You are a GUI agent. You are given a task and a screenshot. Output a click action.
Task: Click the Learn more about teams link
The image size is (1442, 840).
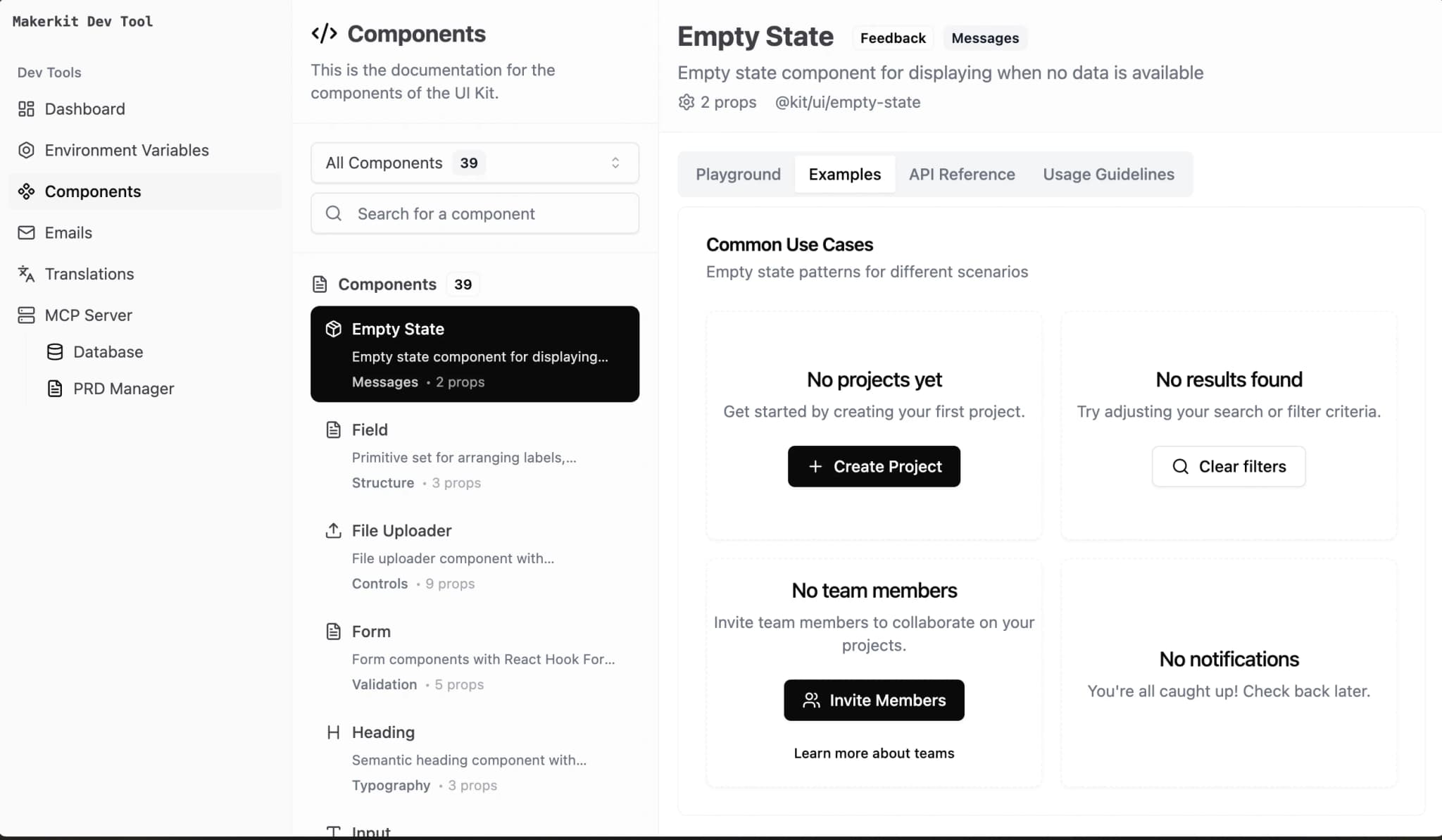(x=874, y=753)
